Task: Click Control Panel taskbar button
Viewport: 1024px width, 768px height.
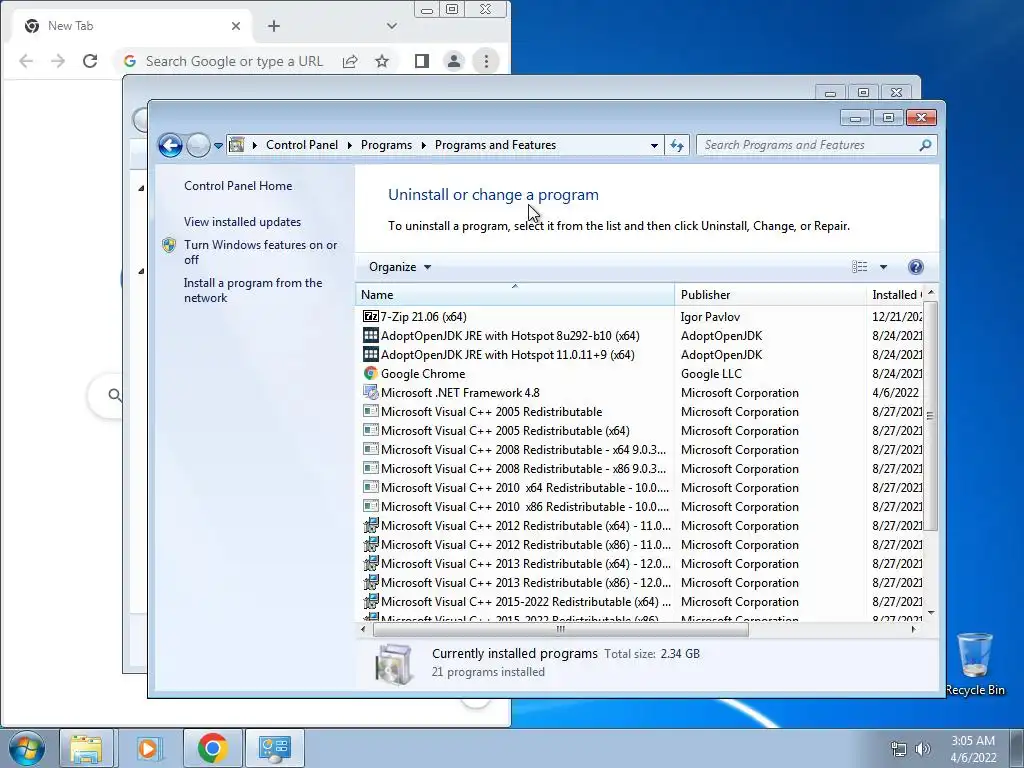Action: 274,748
